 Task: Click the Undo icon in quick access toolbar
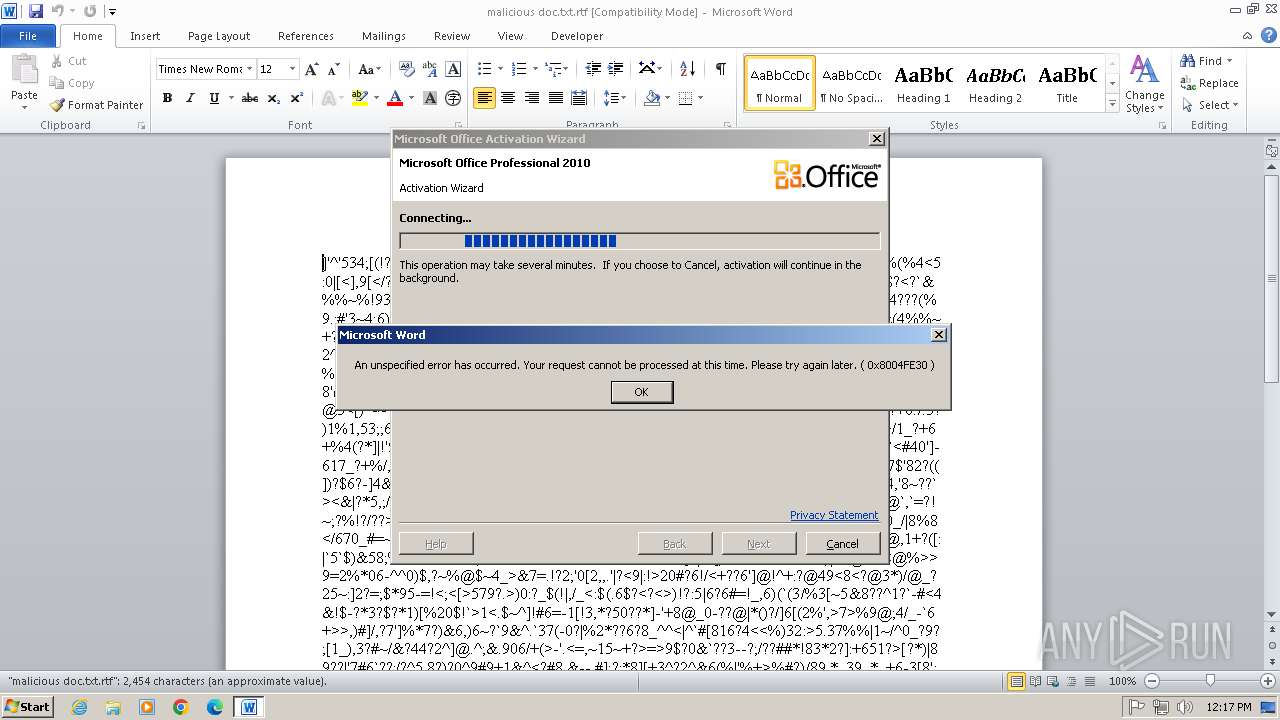coord(57,11)
